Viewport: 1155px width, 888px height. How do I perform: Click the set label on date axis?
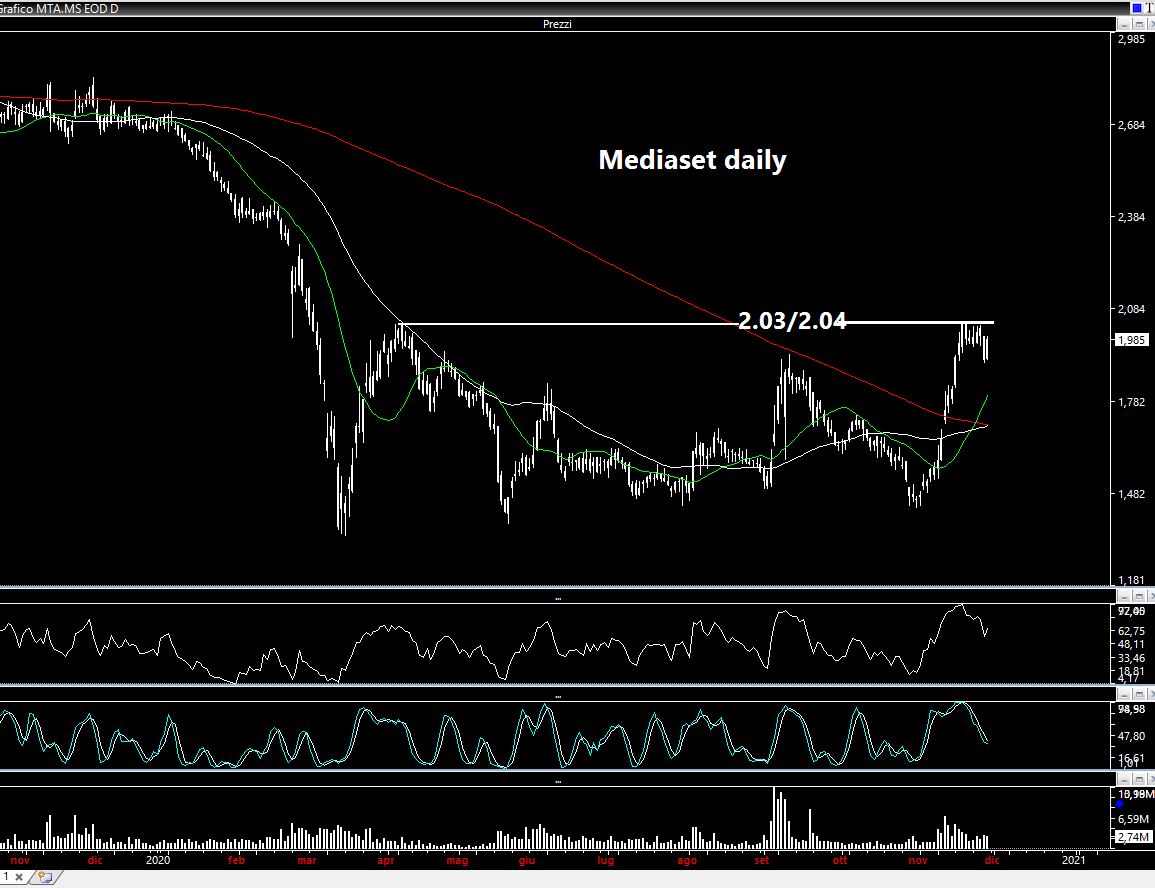pos(762,860)
